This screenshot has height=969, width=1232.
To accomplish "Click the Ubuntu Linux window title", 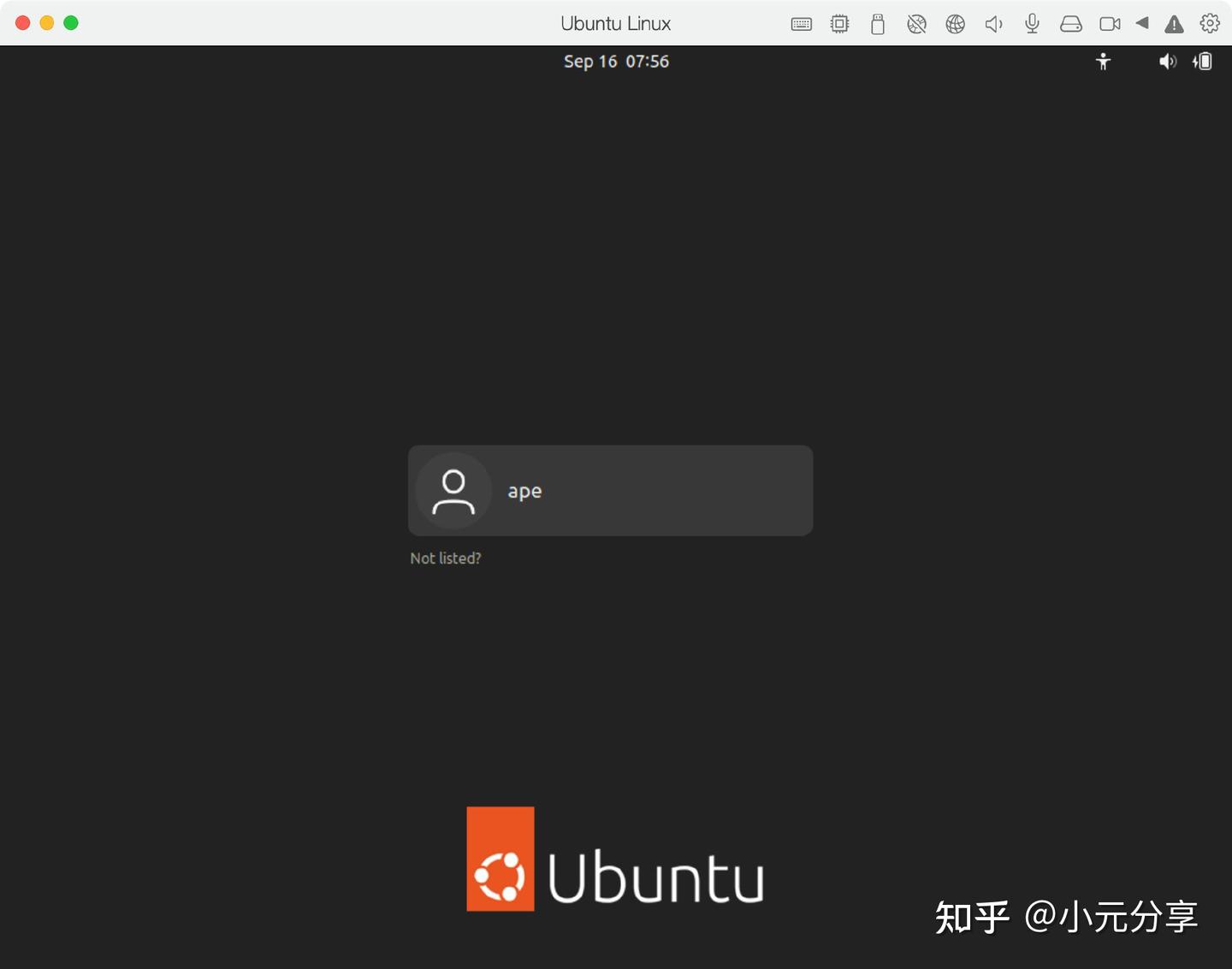I will [x=615, y=23].
